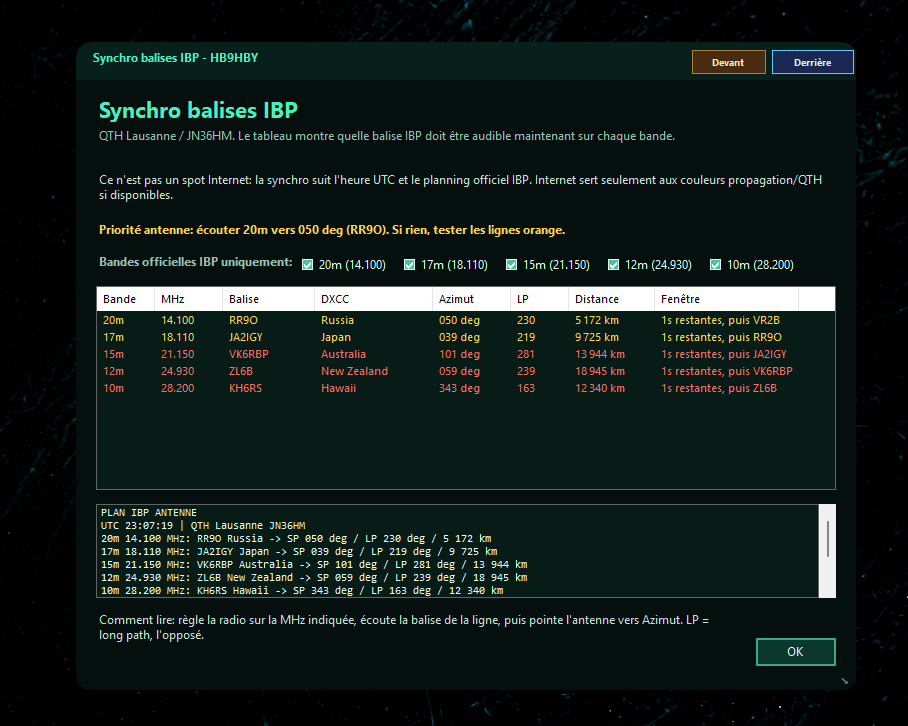Click the plan text box scrollbar thumb
This screenshot has height=726, width=908.
(x=828, y=538)
